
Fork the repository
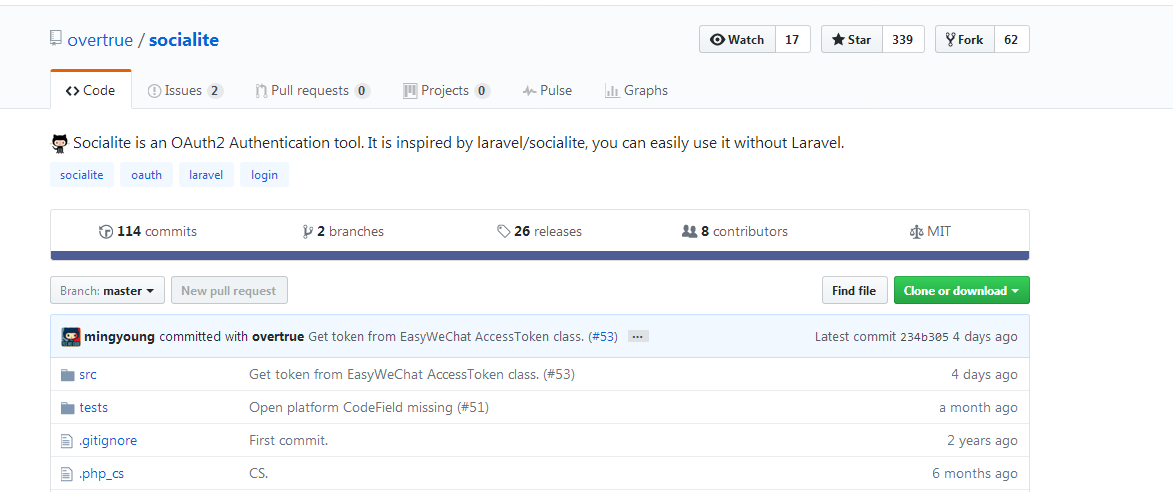(965, 40)
